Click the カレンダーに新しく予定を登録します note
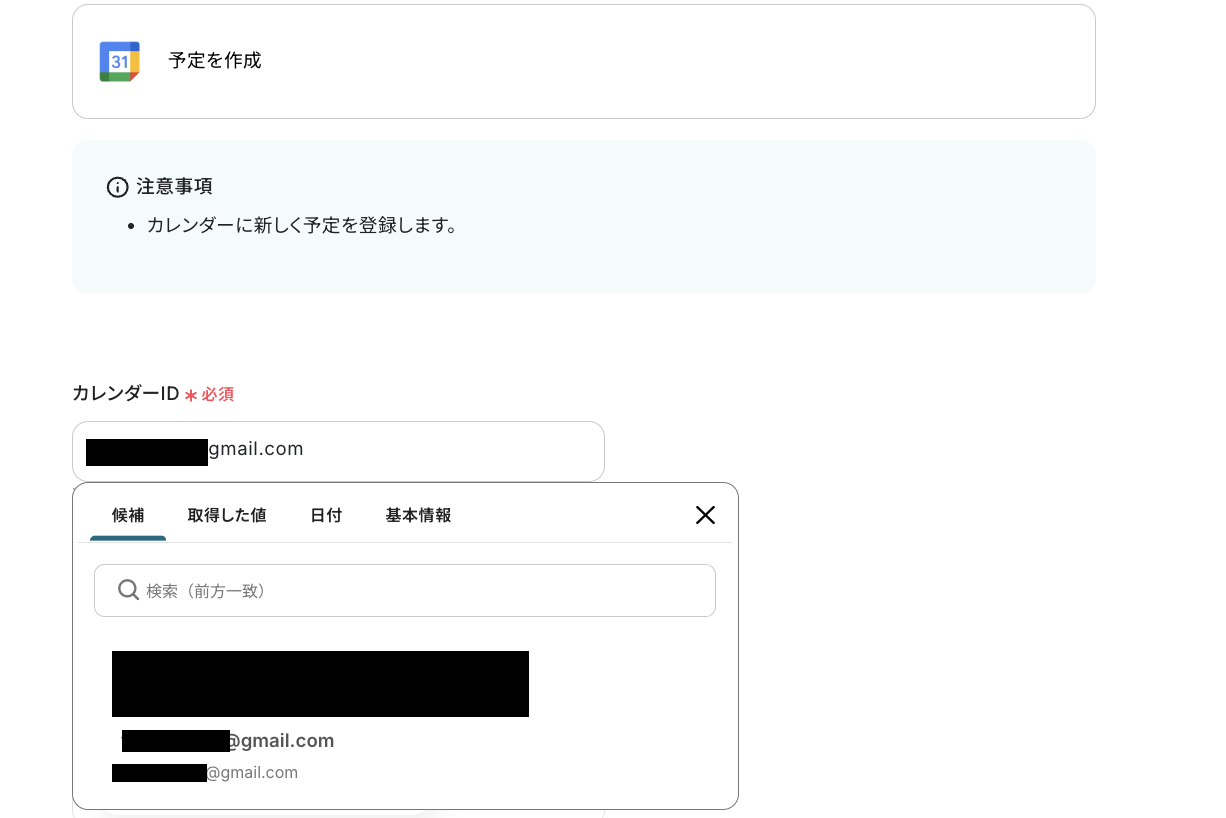This screenshot has width=1226, height=818. 302,225
